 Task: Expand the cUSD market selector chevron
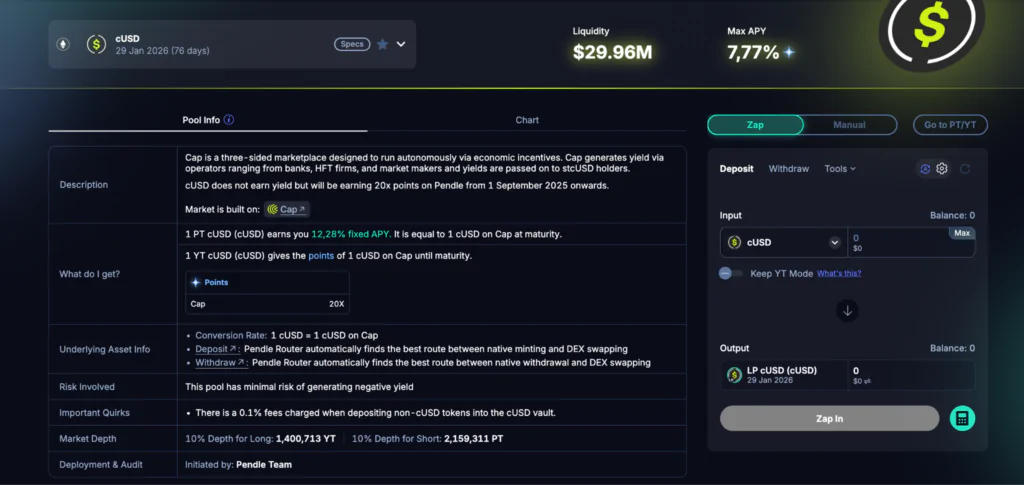pyautogui.click(x=401, y=44)
